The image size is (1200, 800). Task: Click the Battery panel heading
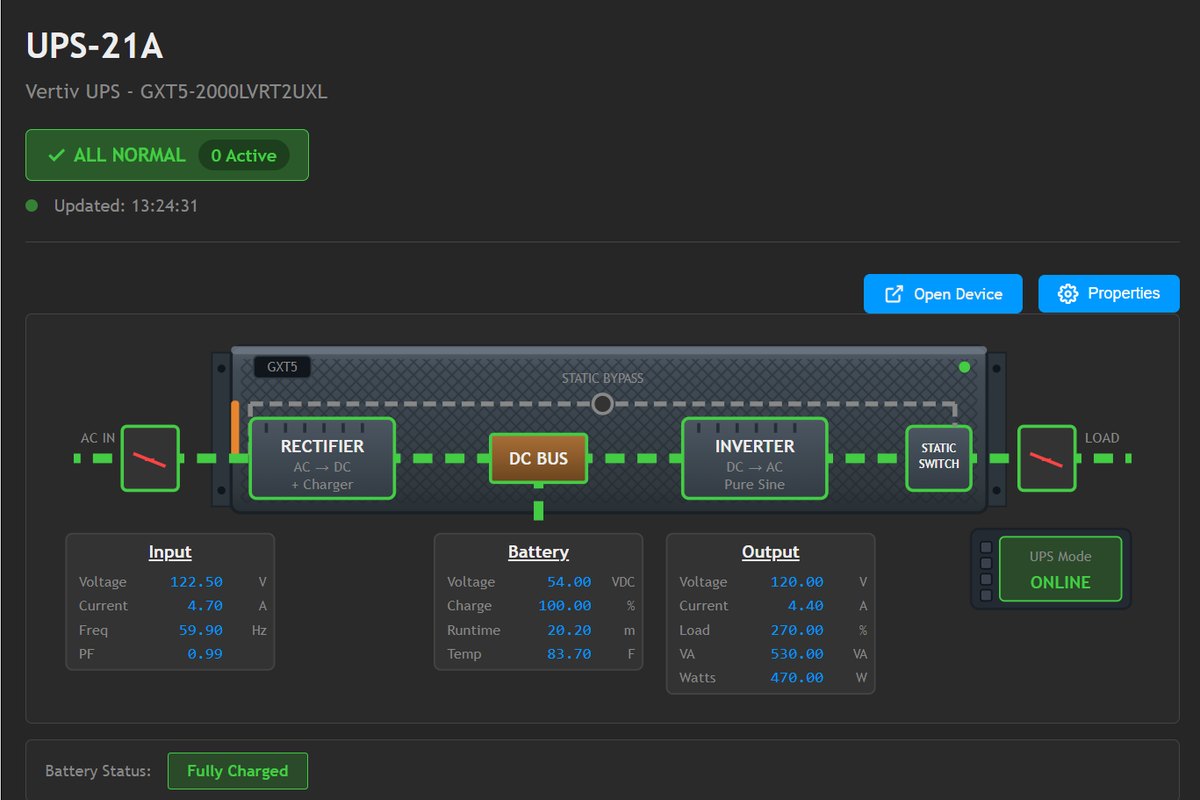(x=539, y=552)
